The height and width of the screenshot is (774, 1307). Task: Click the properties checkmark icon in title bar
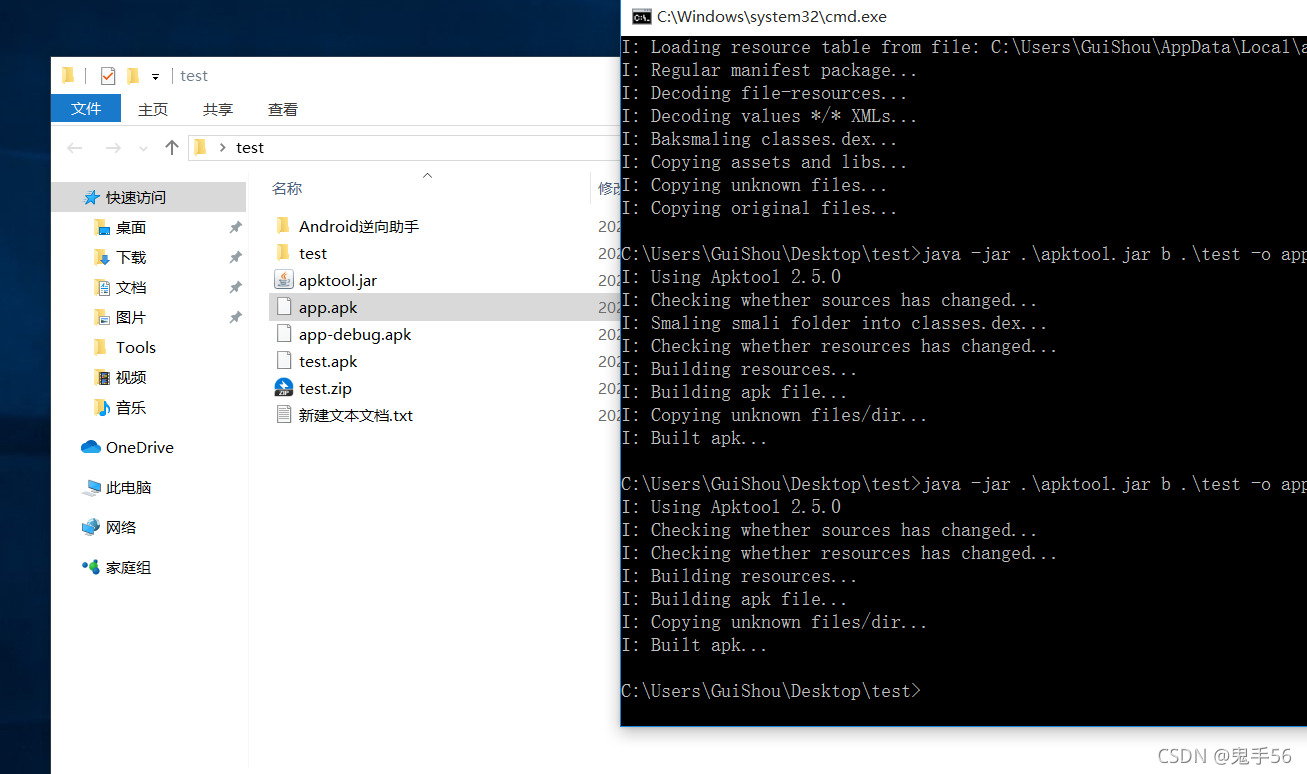point(108,76)
